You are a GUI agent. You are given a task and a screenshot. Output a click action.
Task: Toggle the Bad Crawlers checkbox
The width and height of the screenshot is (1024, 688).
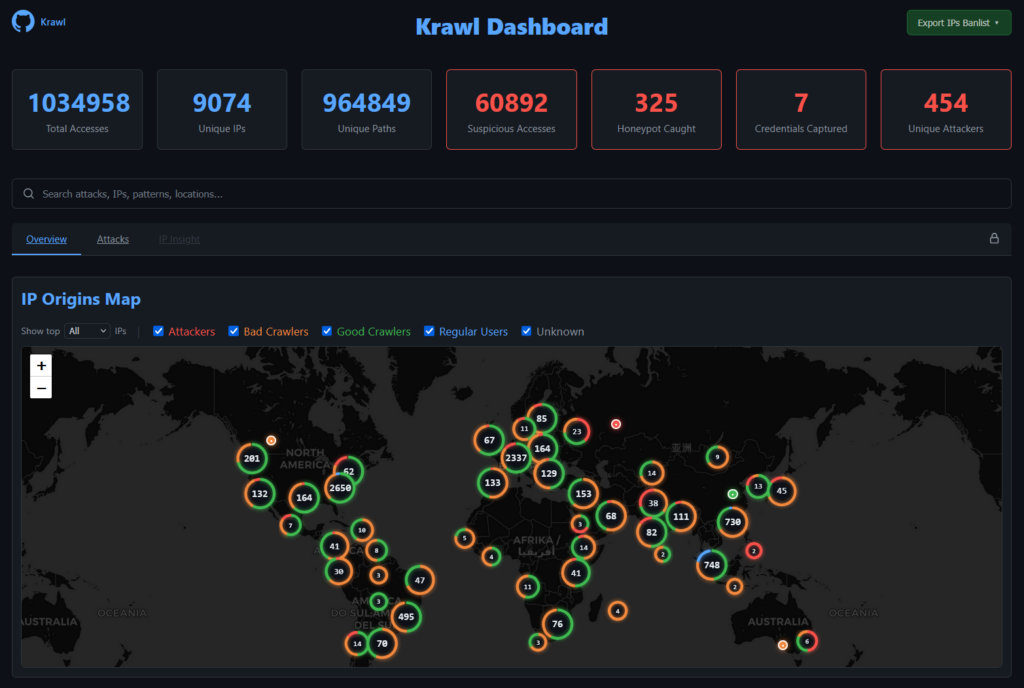[234, 331]
